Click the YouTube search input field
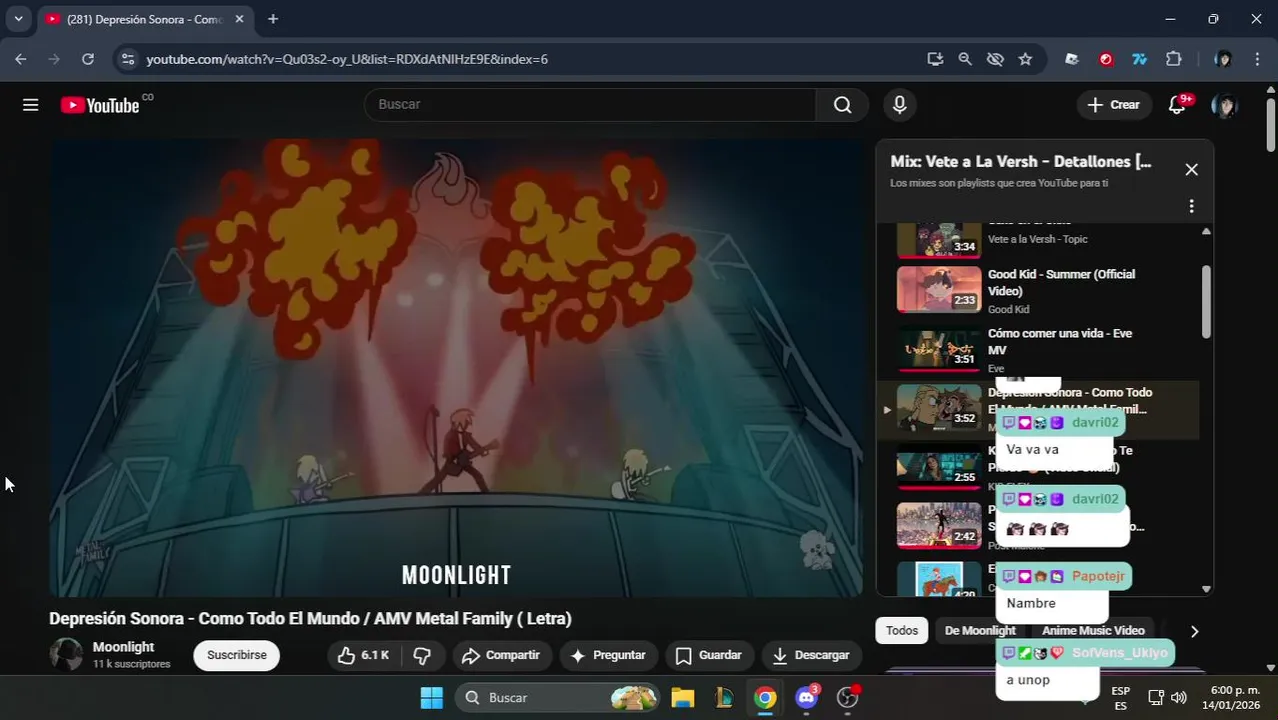This screenshot has width=1278, height=720. coord(590,105)
